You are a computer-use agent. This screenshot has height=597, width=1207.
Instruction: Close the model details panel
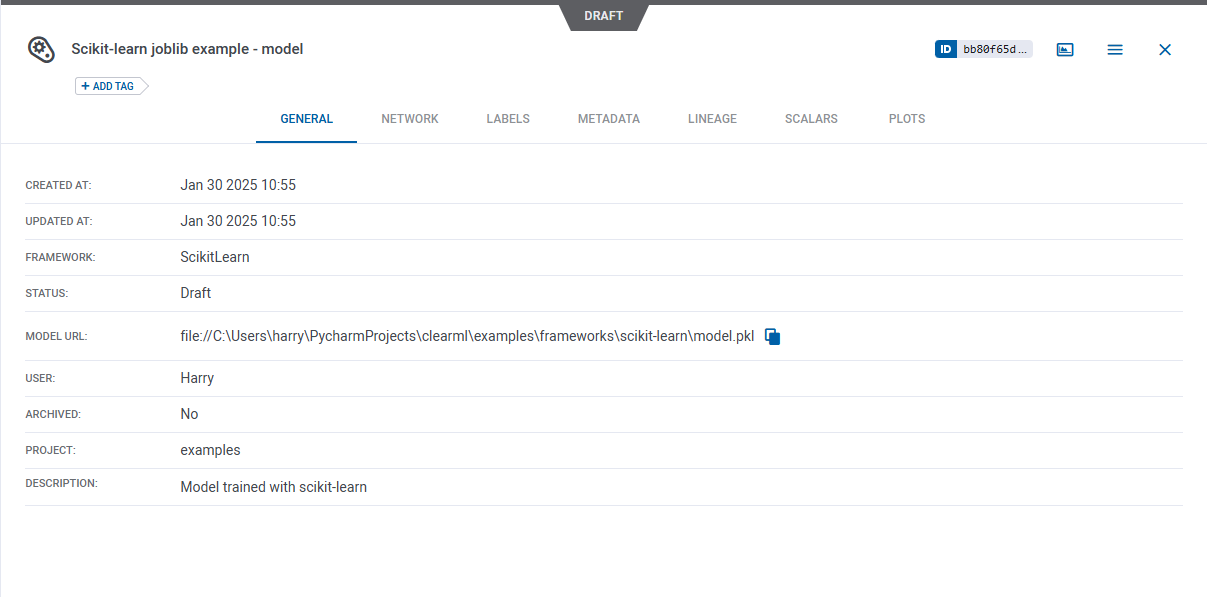(x=1164, y=49)
